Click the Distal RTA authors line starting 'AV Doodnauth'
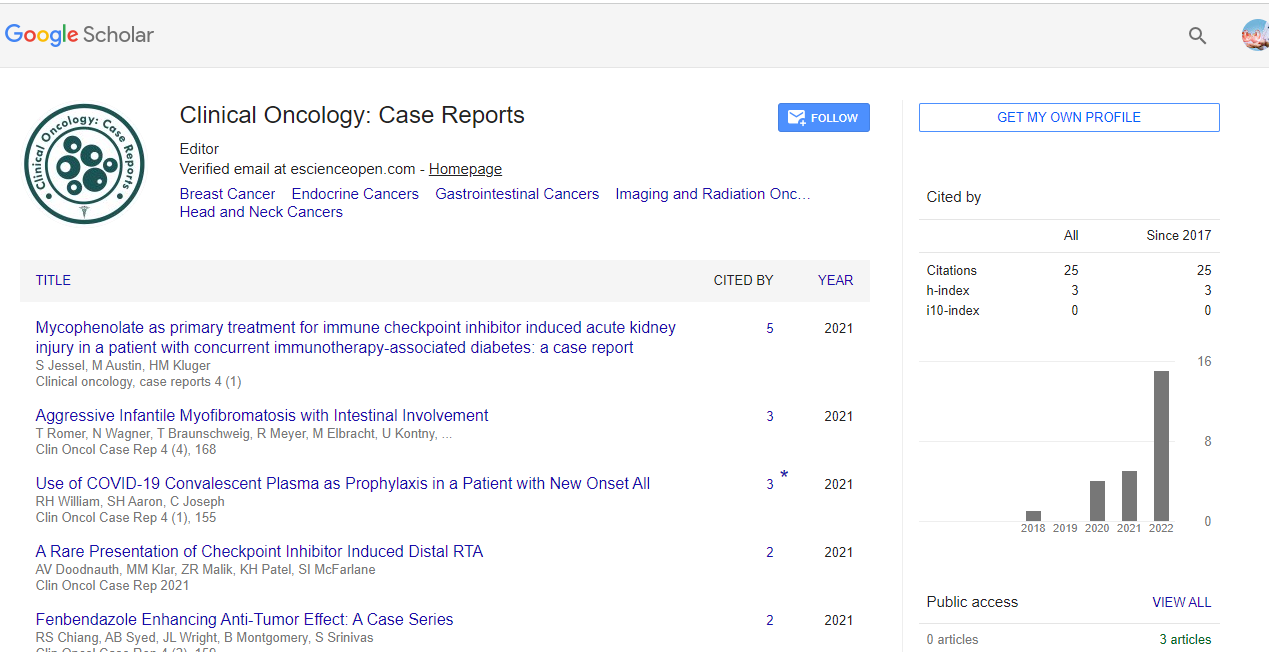The image size is (1269, 652). pyautogui.click(x=206, y=569)
